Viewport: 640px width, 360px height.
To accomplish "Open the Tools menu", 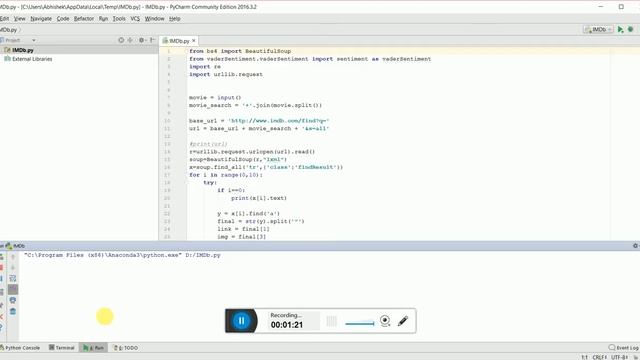I will coord(119,19).
